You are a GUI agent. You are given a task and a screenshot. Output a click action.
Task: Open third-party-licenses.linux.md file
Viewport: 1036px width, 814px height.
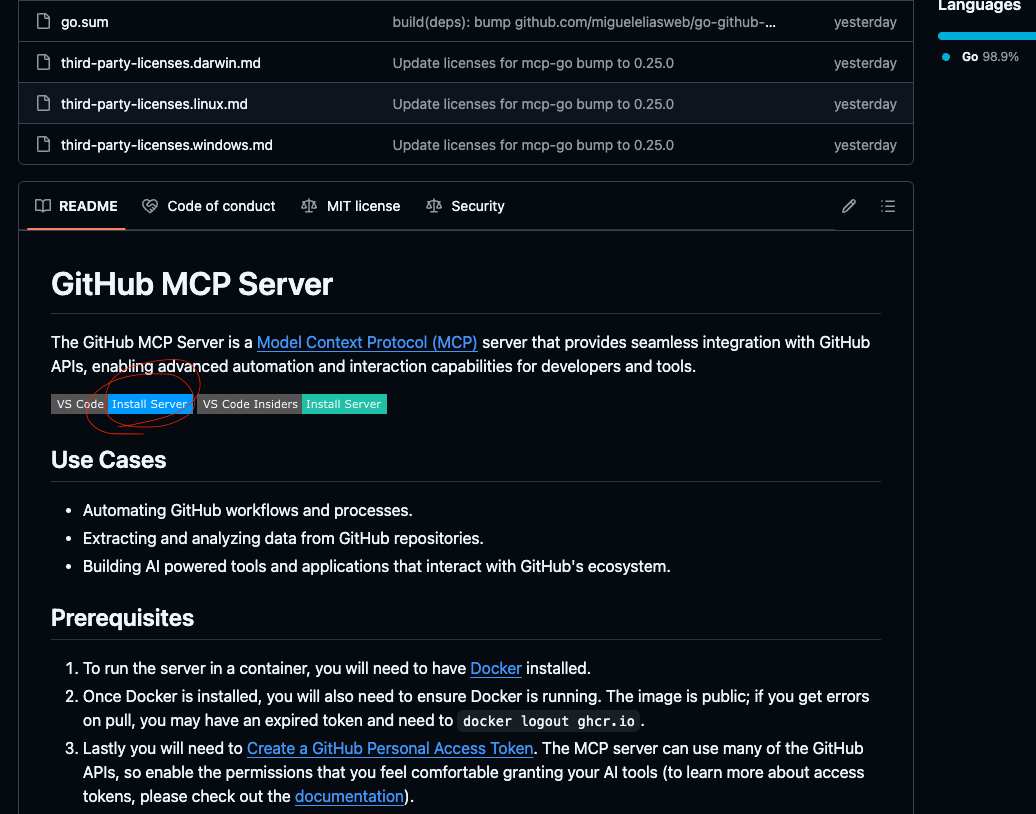click(154, 104)
